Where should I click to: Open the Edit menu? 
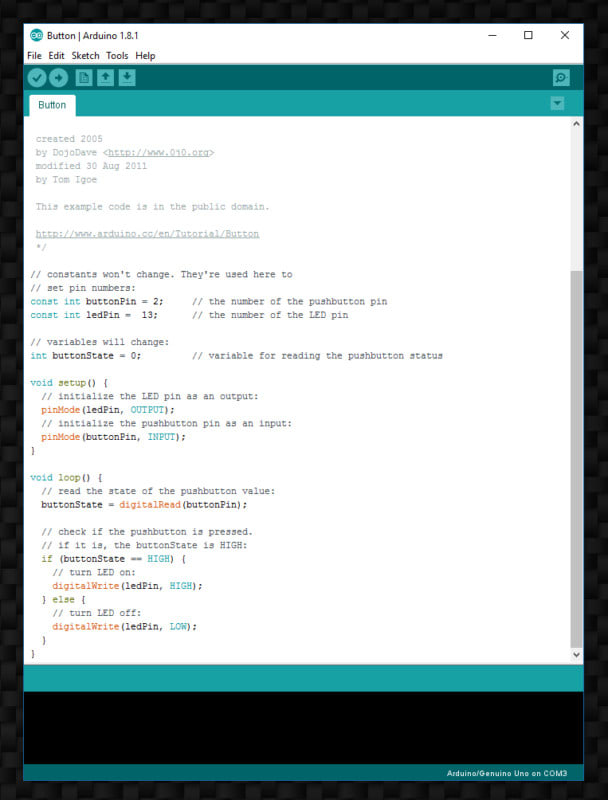(56, 56)
